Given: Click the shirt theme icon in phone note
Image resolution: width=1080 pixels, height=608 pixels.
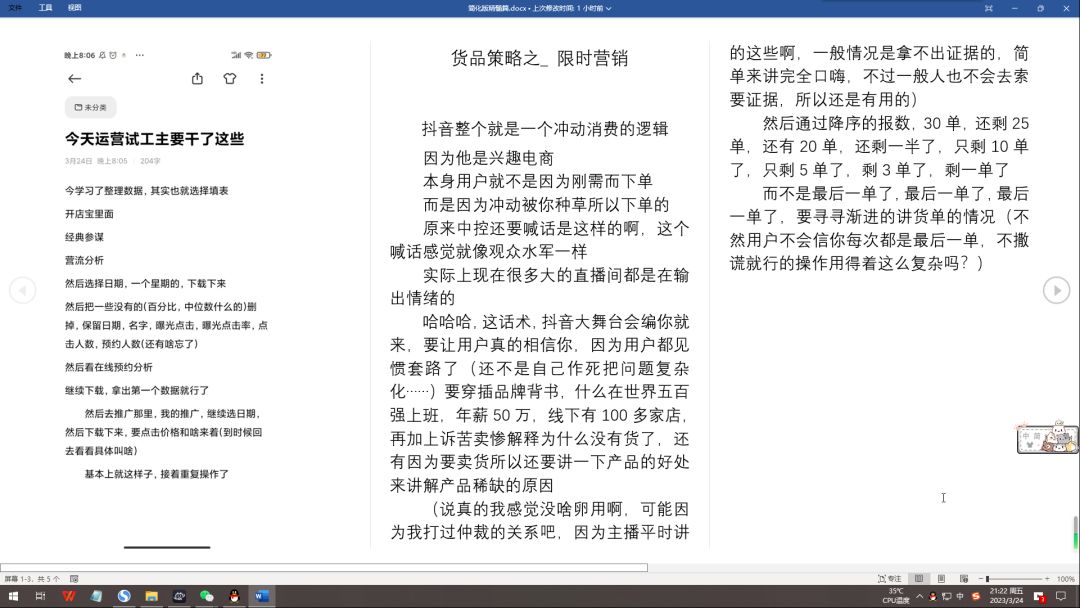Looking at the screenshot, I should click(230, 78).
